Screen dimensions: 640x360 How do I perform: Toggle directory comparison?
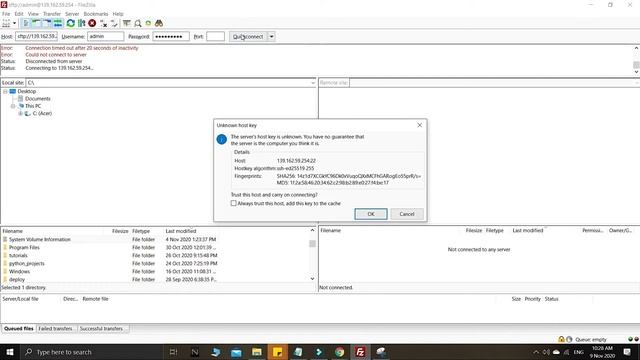[x=138, y=23]
